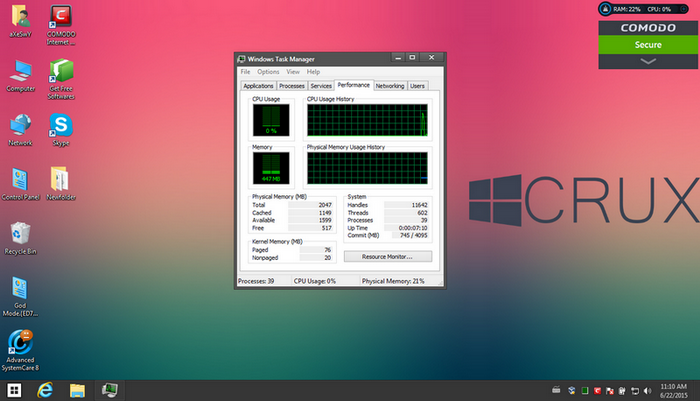
Task: Click the Total physical memory value 2047
Action: pos(325,205)
